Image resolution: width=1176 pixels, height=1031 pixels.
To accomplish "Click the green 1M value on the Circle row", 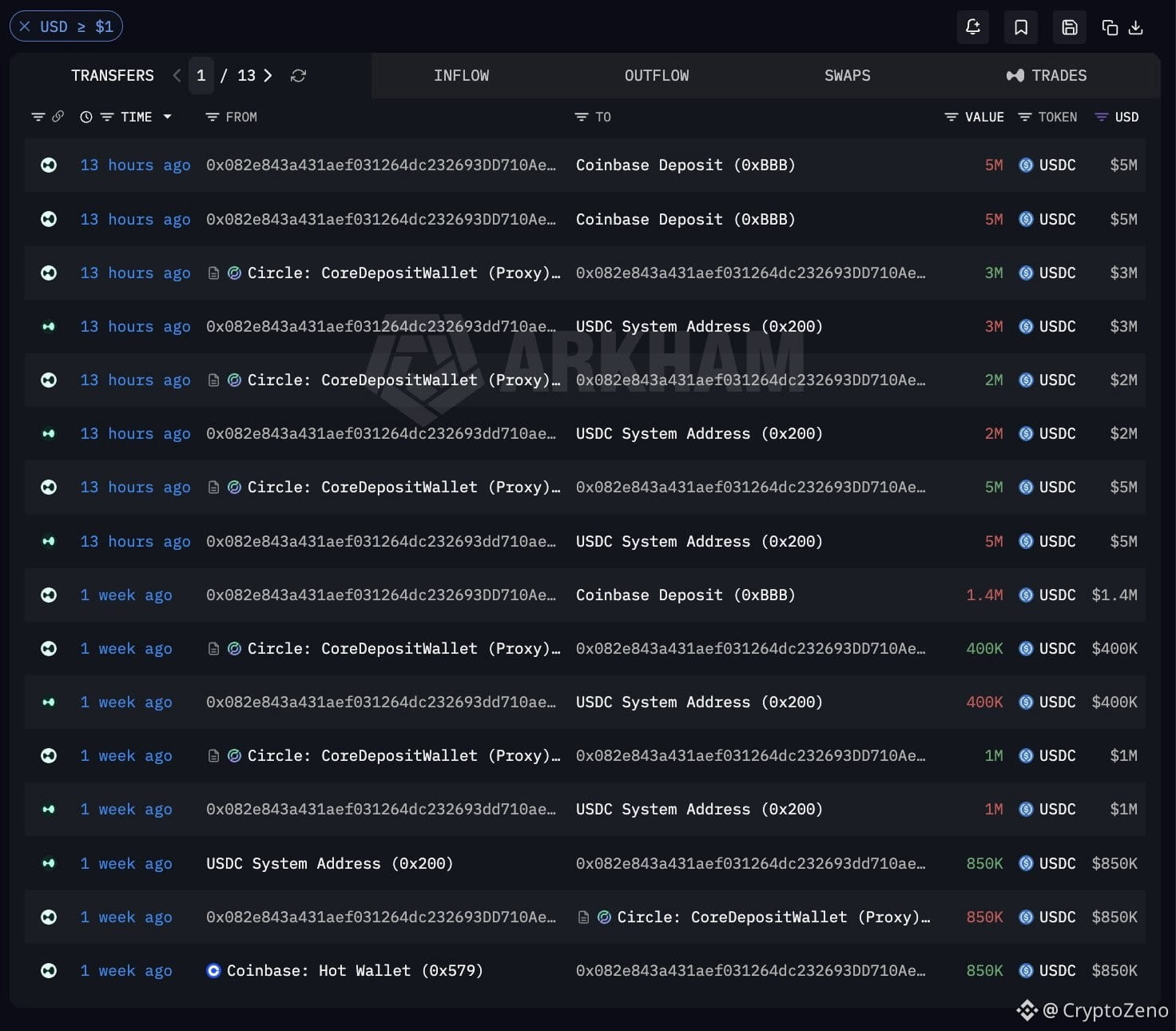I will tap(994, 755).
